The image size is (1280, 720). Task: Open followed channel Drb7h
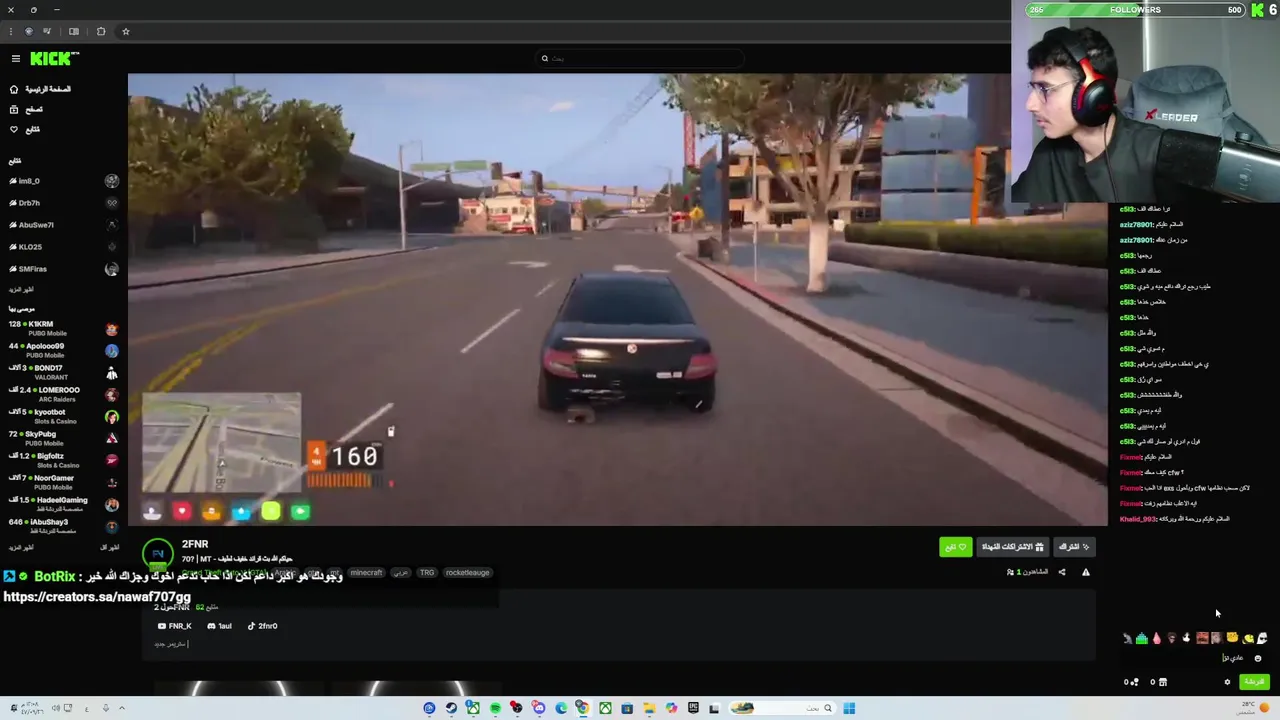(64, 203)
